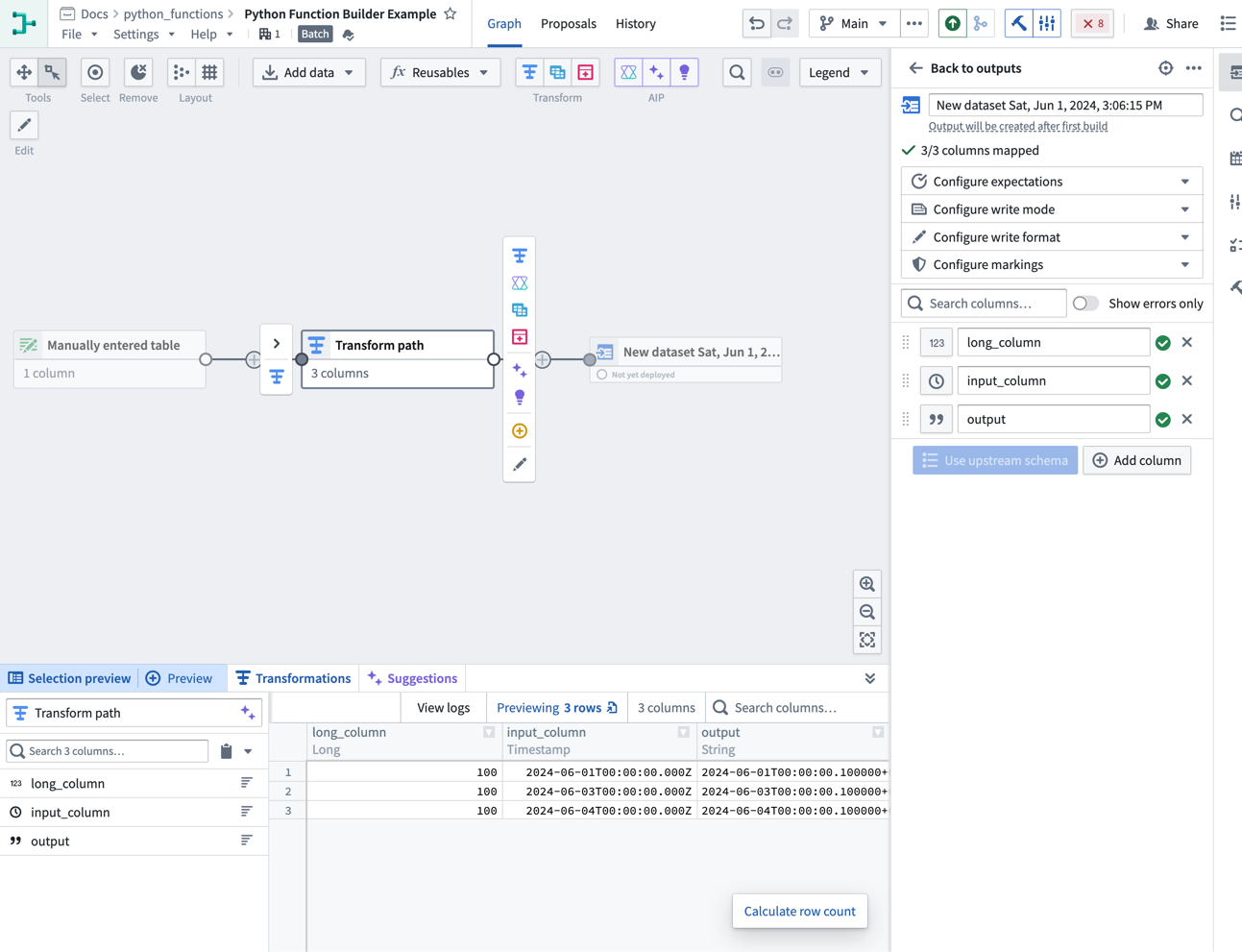
Task: Click Back to outputs
Action: point(964,68)
